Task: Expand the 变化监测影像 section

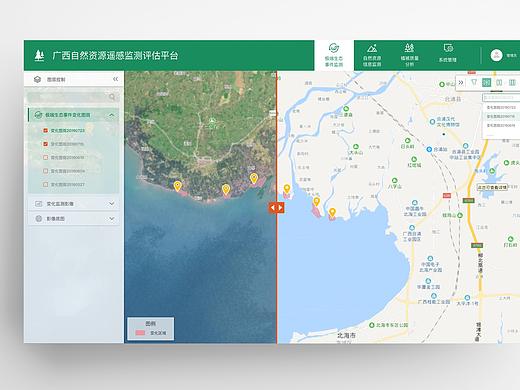Action: point(112,203)
